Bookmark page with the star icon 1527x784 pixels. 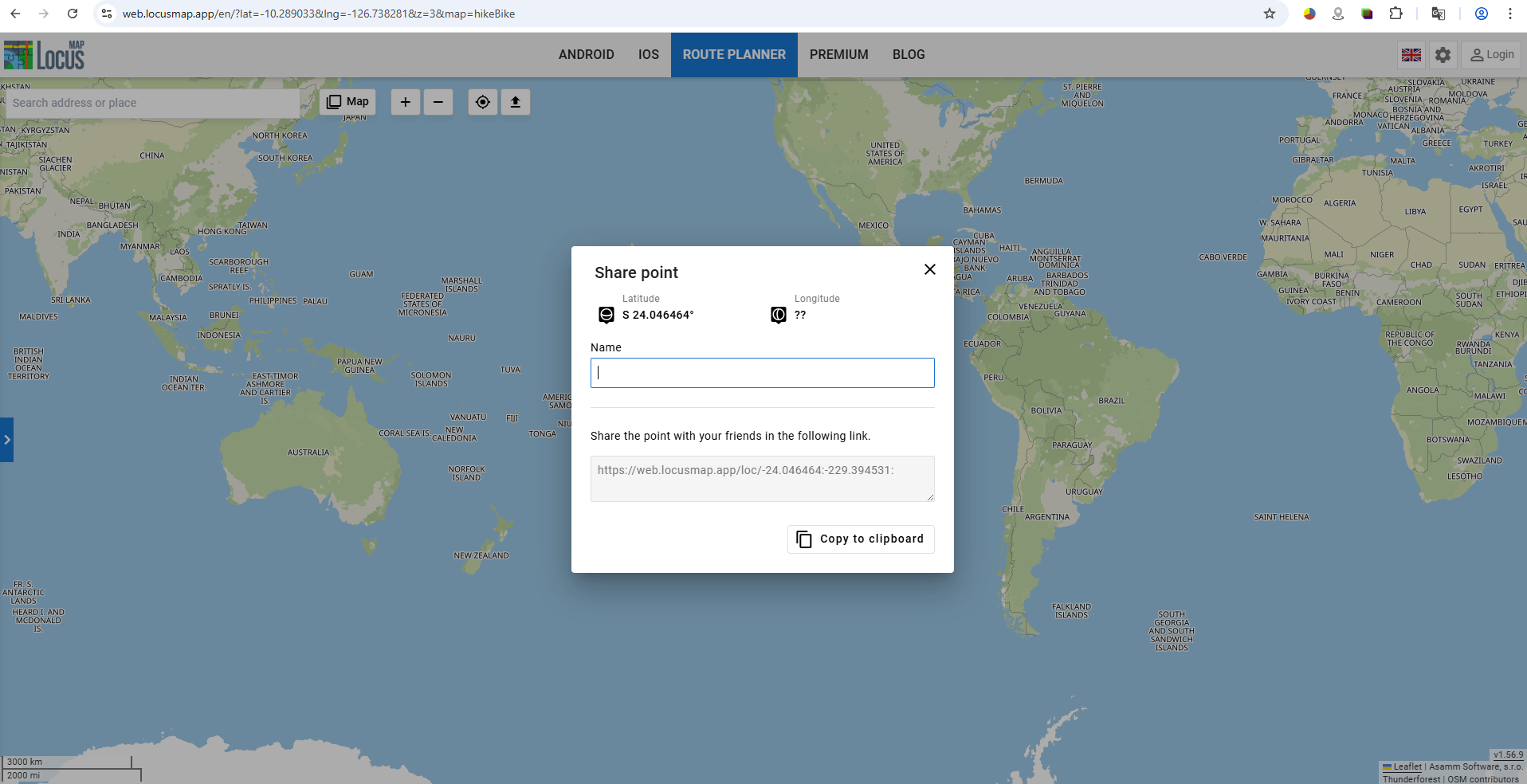click(1270, 14)
